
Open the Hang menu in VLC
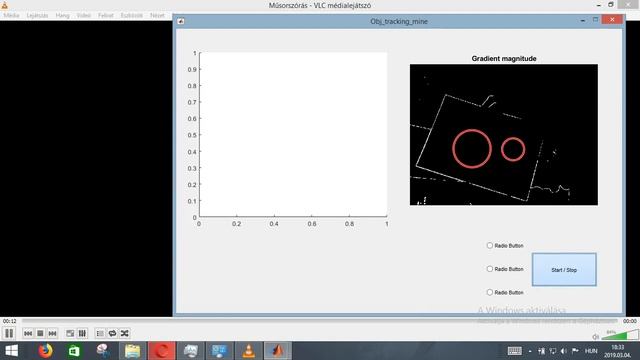(x=62, y=16)
